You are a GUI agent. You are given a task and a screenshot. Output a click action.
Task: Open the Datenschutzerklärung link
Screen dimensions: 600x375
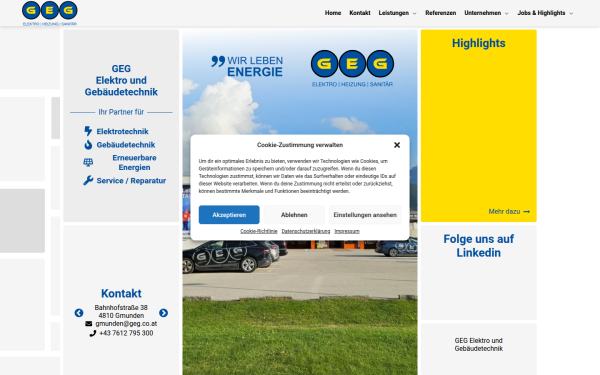[306, 231]
